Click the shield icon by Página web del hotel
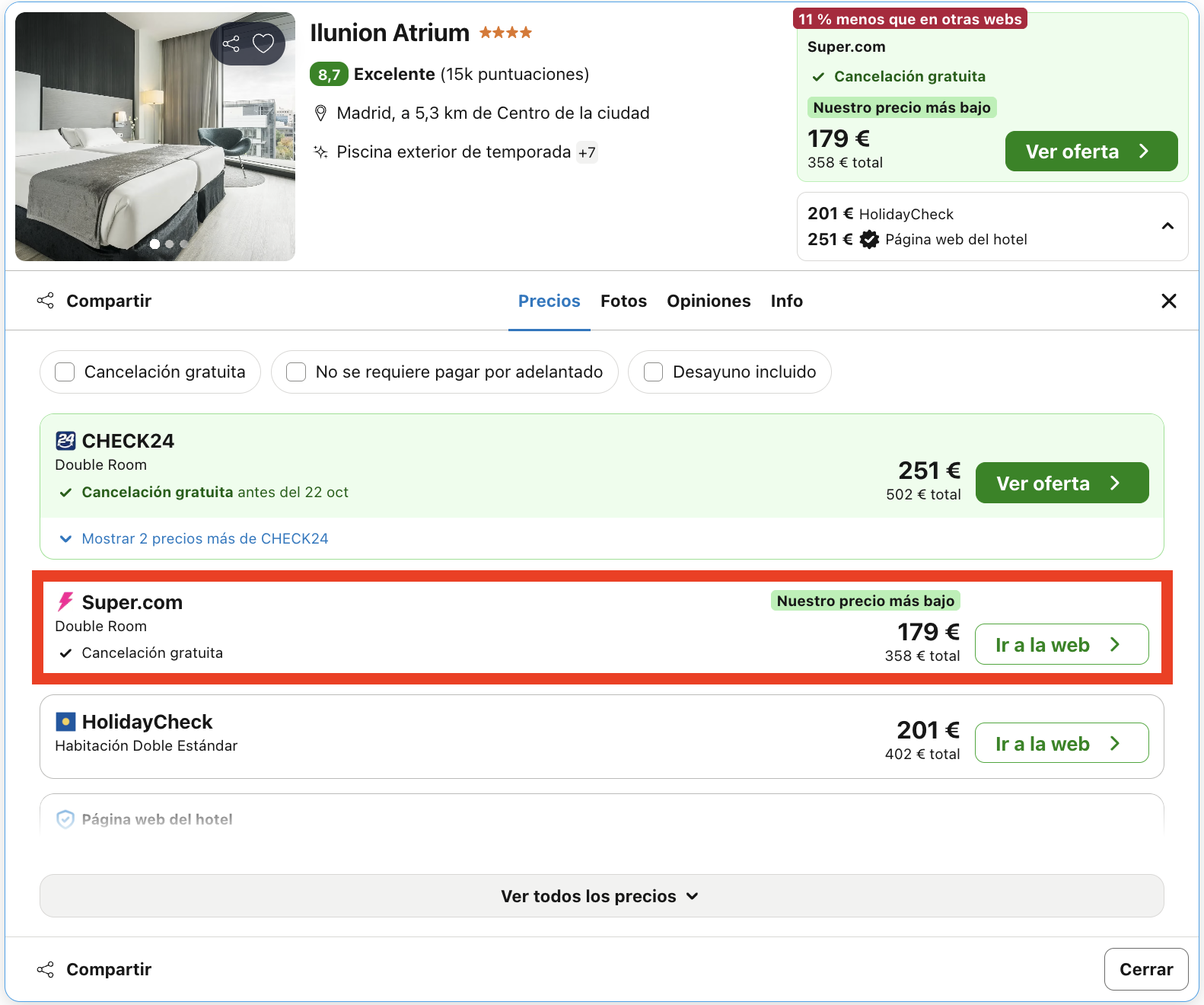Viewport: 1204px width, 1005px height. pos(65,819)
